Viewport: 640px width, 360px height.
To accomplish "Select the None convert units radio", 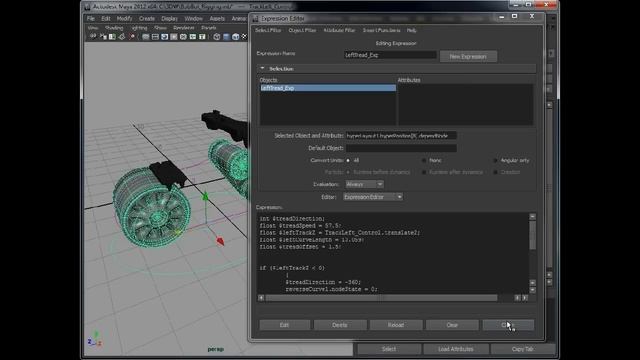I will (x=424, y=160).
